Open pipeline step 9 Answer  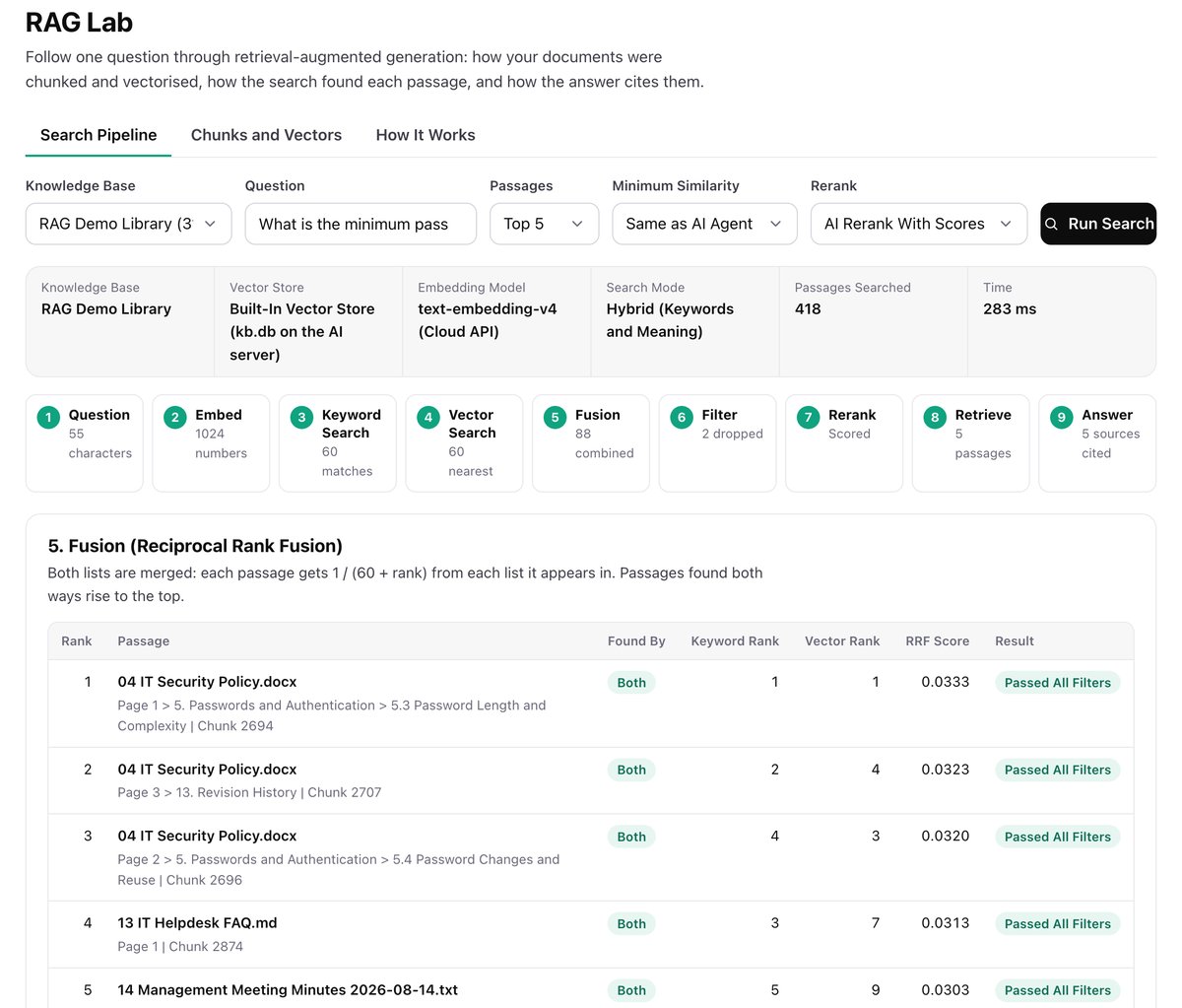click(x=1097, y=443)
